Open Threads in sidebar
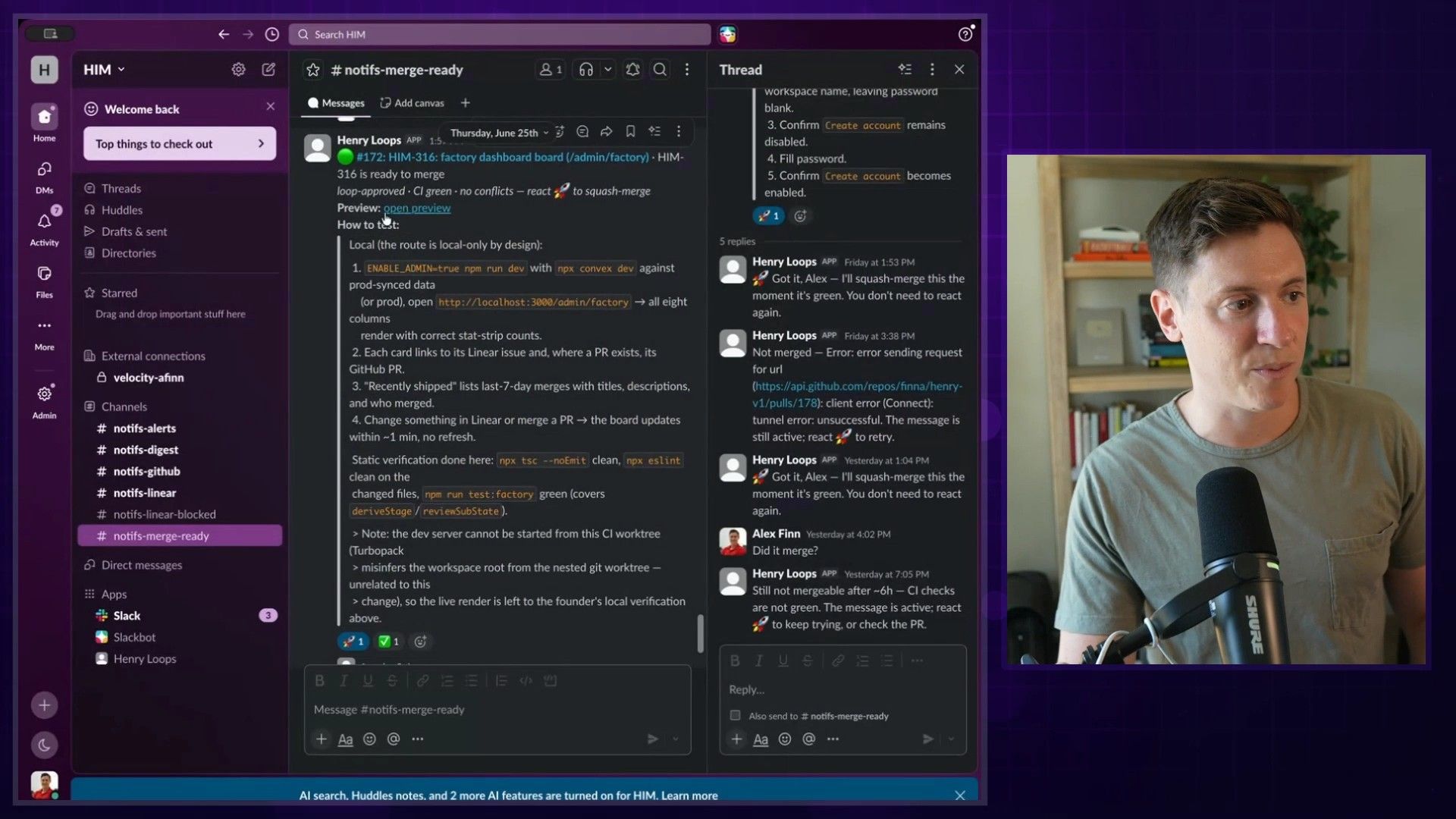1456x819 pixels. [x=121, y=188]
